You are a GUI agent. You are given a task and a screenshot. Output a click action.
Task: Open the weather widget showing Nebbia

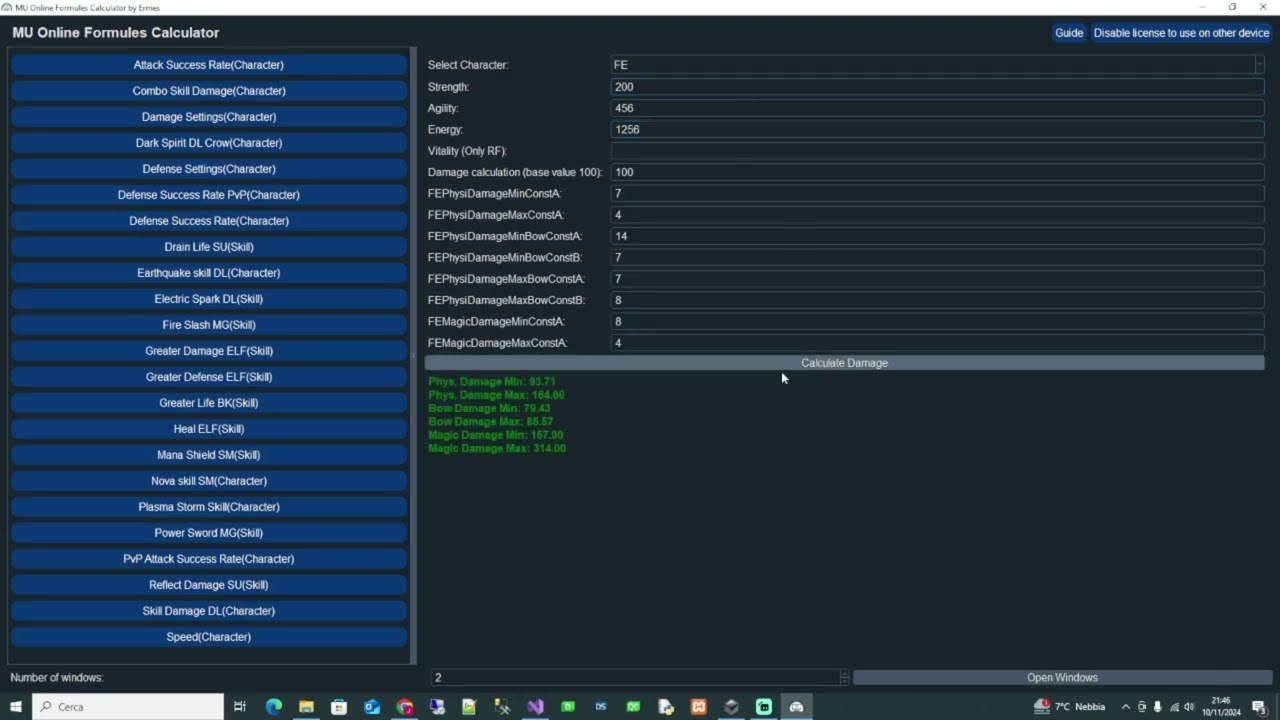(x=1070, y=707)
